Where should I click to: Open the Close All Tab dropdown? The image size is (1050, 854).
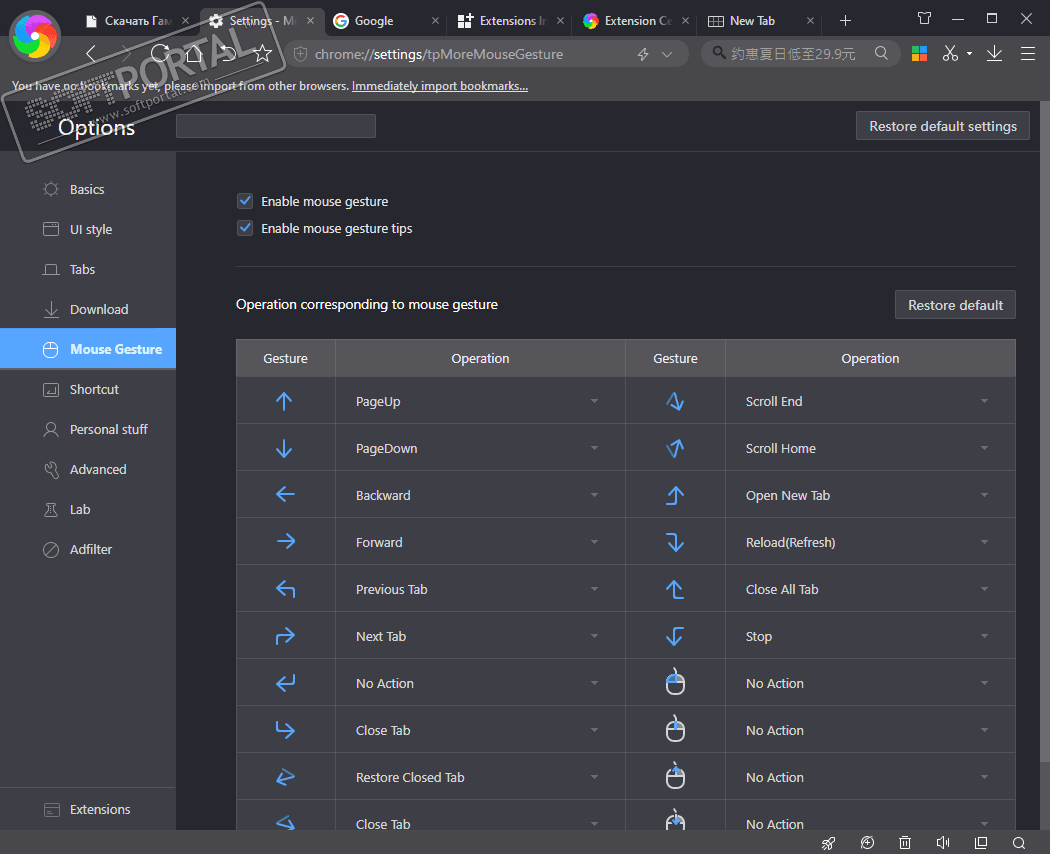[x=870, y=589]
